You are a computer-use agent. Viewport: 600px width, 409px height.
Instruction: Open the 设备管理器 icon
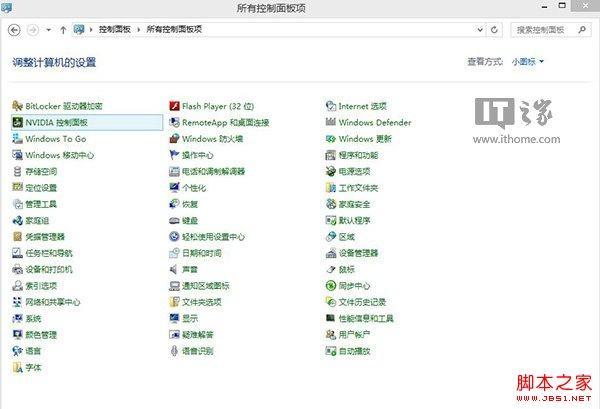tap(331, 253)
